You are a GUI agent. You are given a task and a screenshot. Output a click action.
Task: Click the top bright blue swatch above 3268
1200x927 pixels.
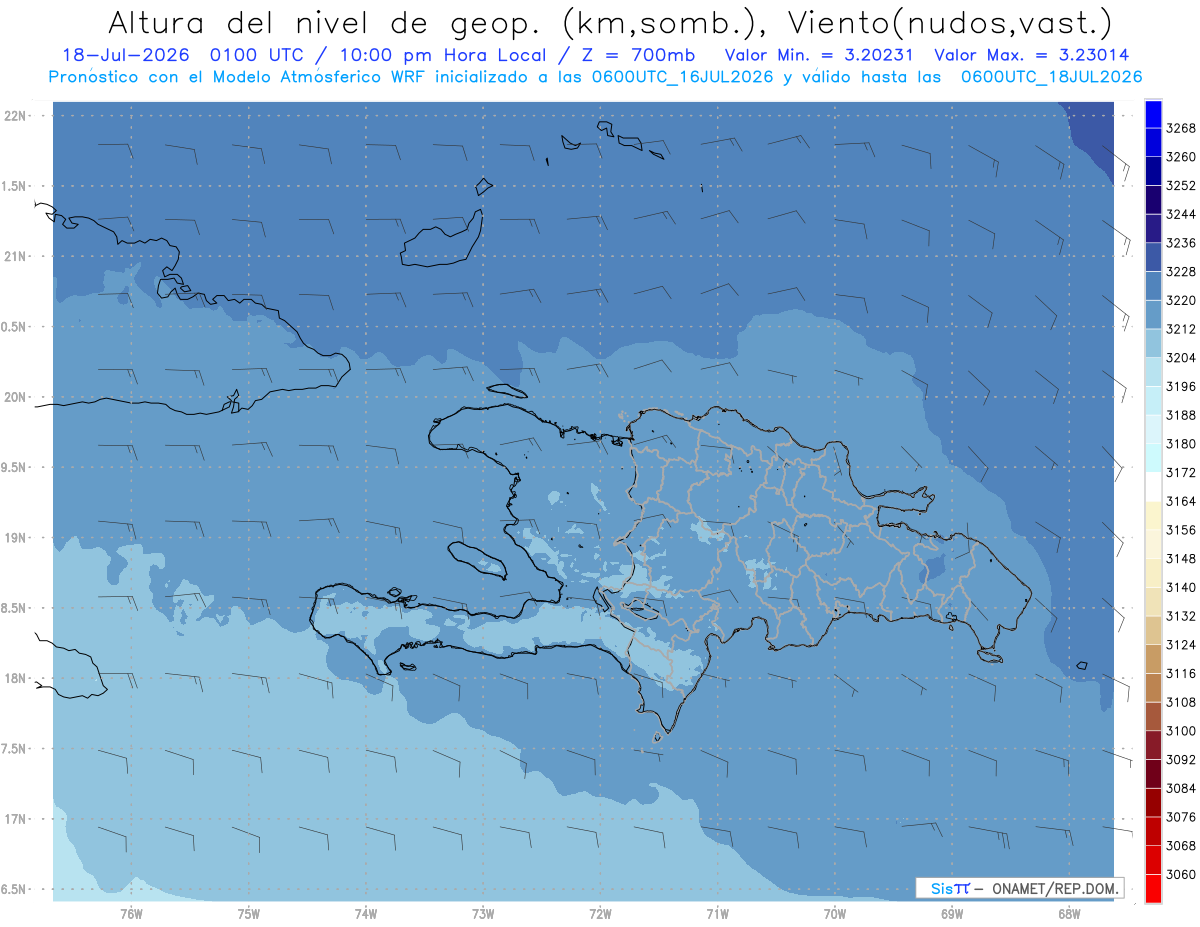click(x=1153, y=115)
